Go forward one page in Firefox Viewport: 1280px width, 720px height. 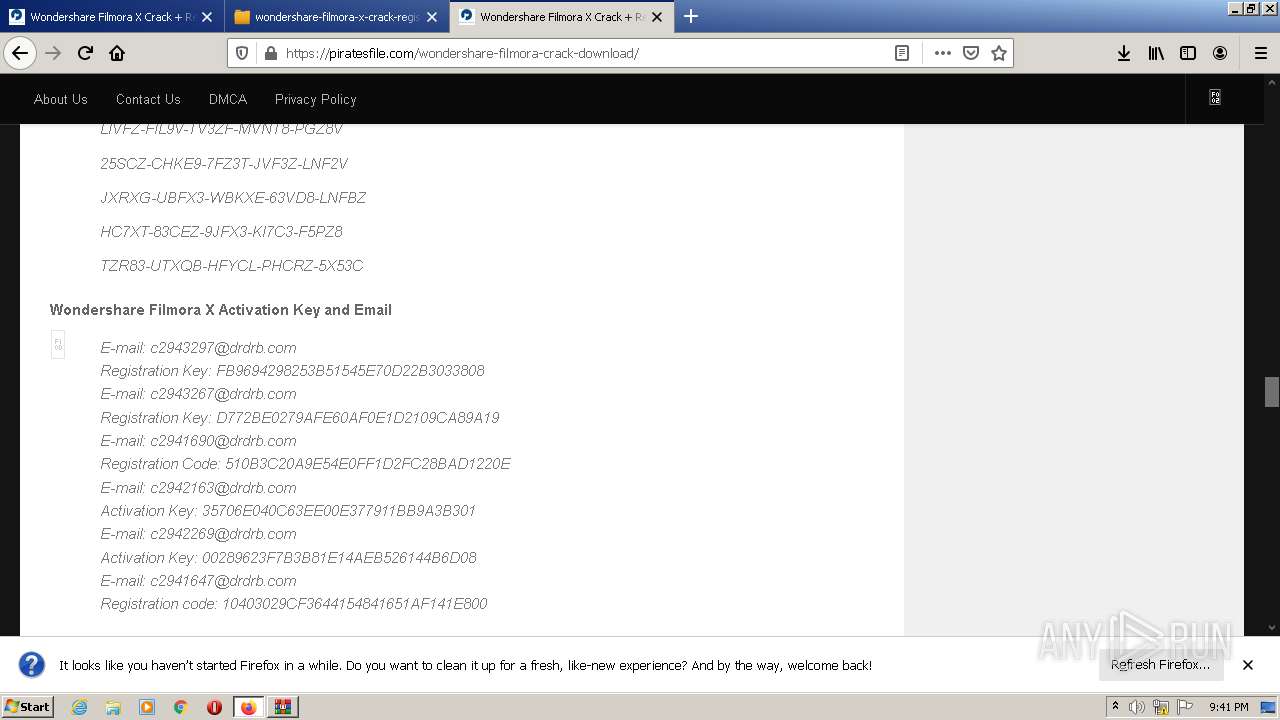coord(53,53)
